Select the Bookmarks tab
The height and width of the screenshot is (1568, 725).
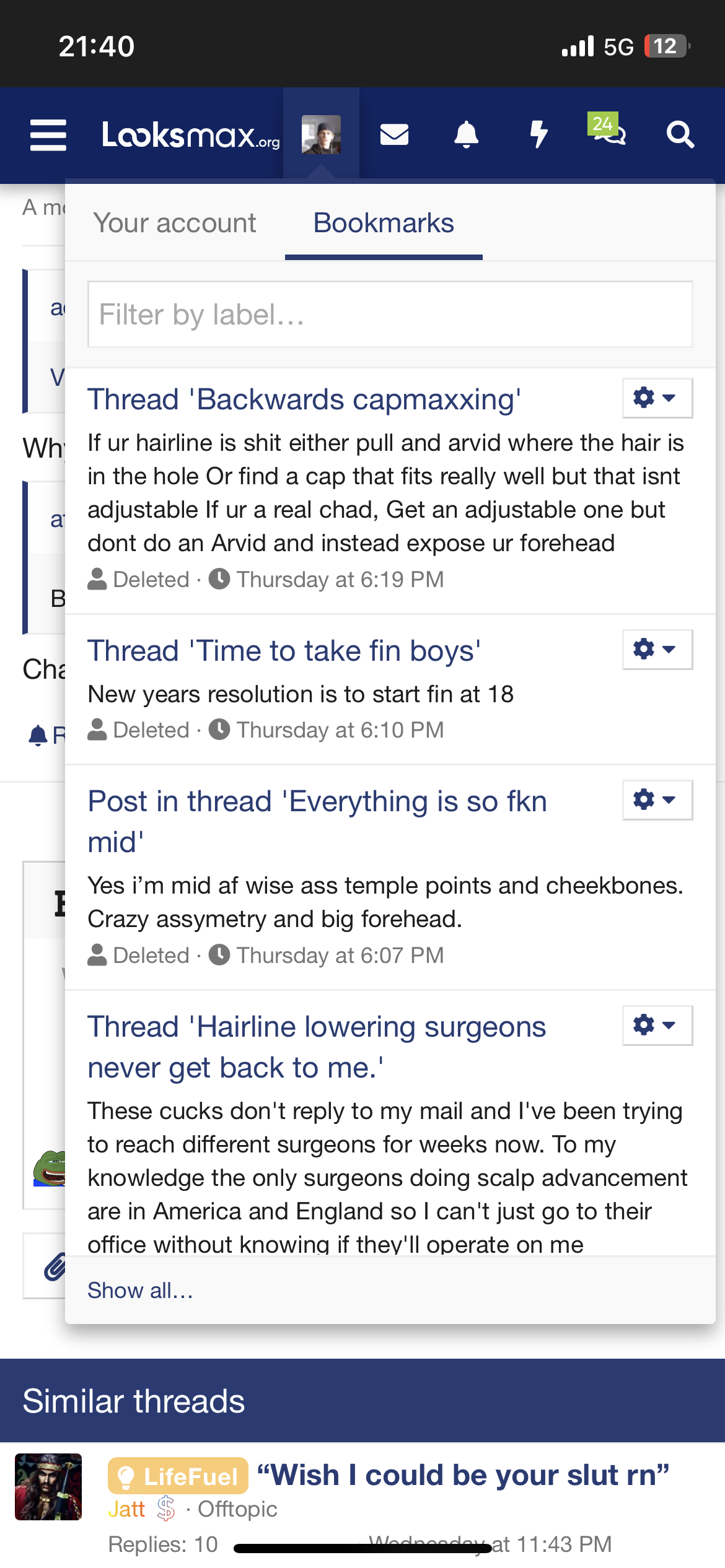(x=384, y=223)
